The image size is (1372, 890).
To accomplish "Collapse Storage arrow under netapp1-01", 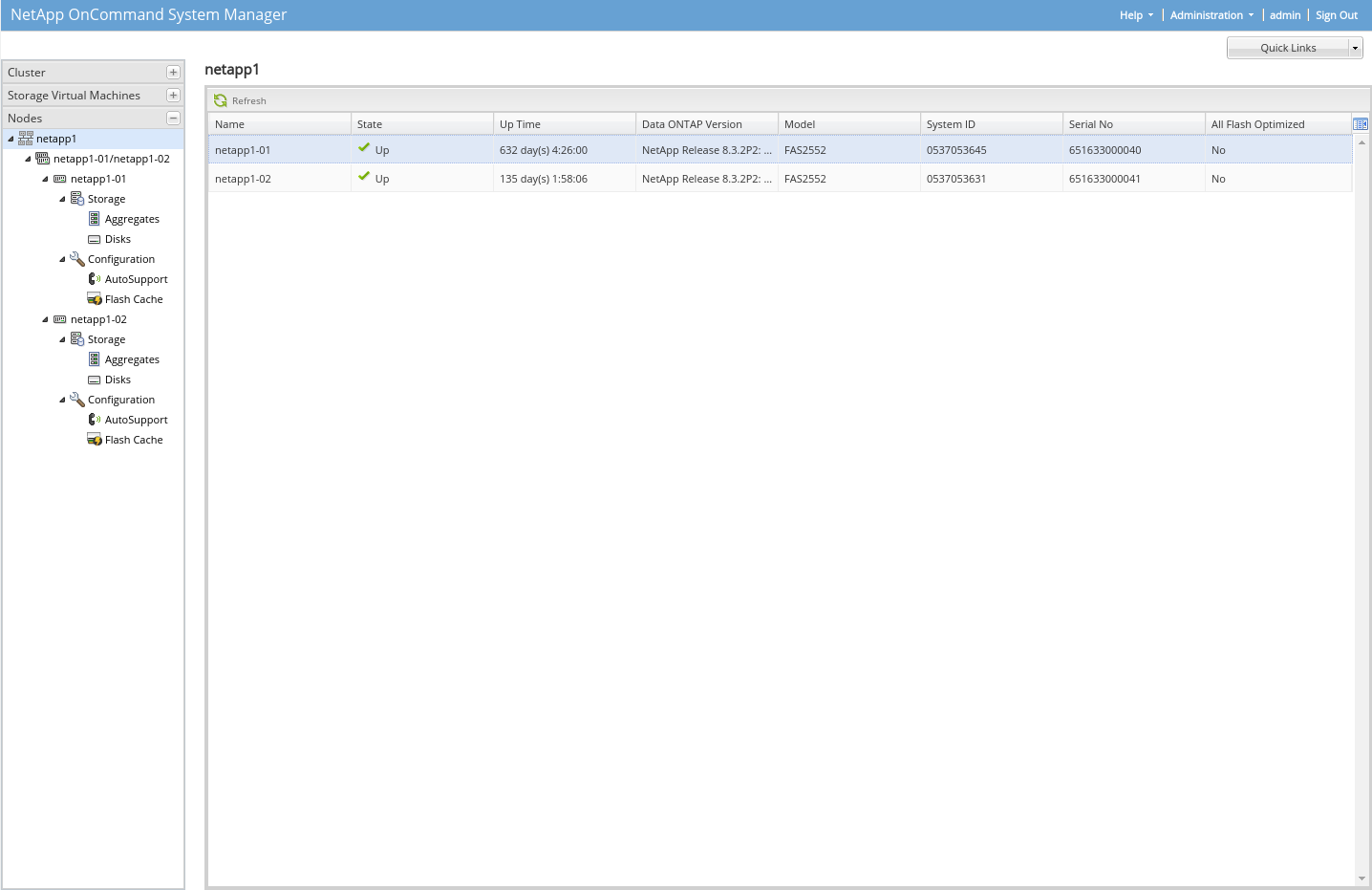I will point(62,200).
